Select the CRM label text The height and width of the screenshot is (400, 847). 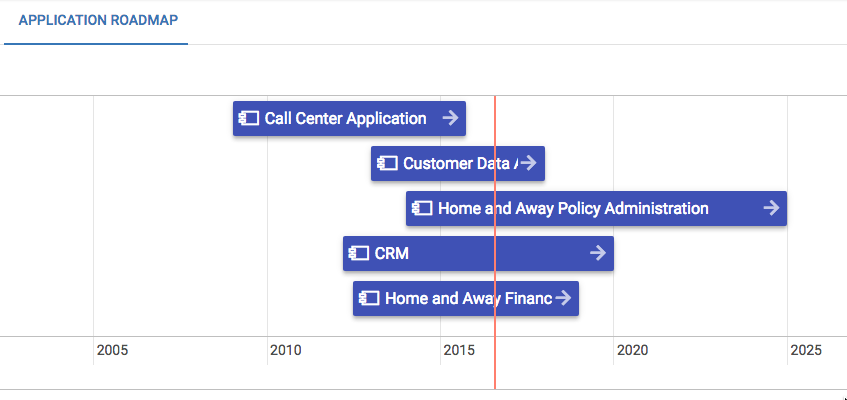coord(391,253)
